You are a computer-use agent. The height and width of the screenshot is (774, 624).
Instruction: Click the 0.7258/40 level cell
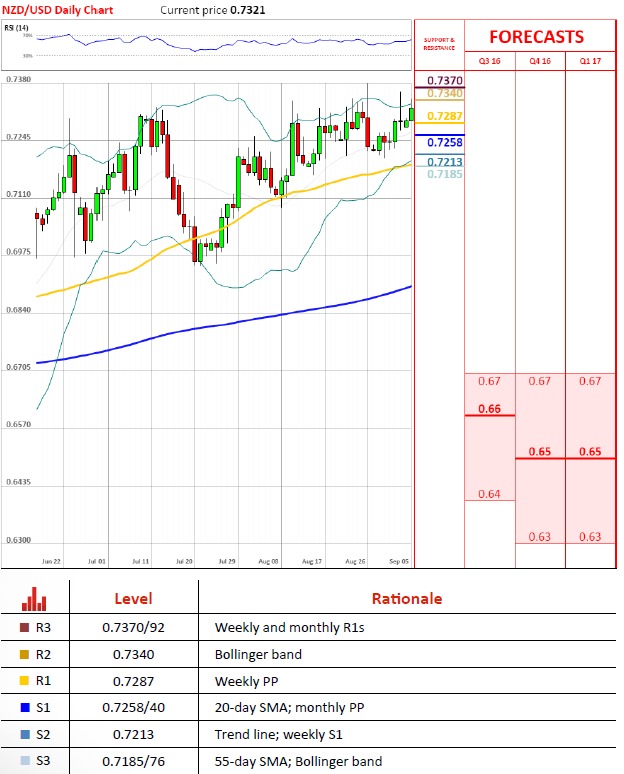tap(133, 707)
